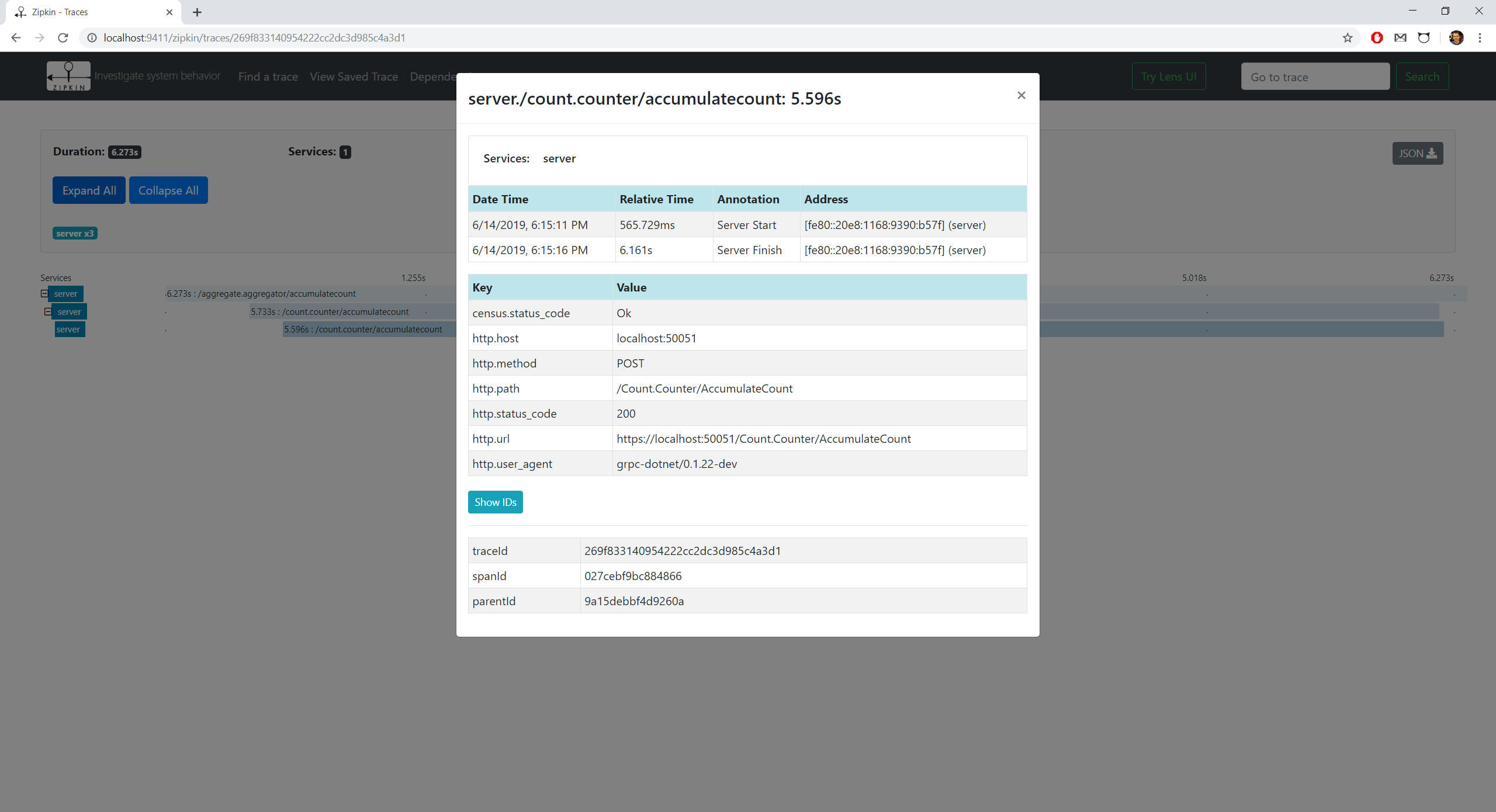
Task: Download trace via JSON button
Action: [x=1417, y=154]
